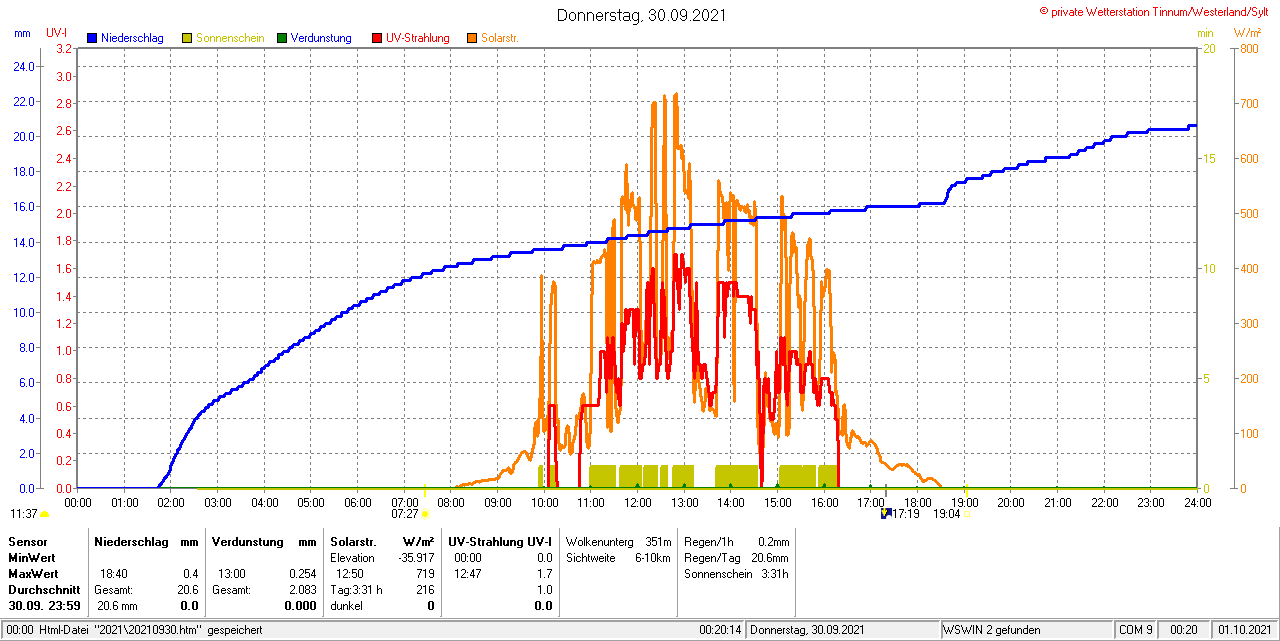The image size is (1280, 641).
Task: Click the blue Niederschlag legend swatch
Action: point(92,38)
